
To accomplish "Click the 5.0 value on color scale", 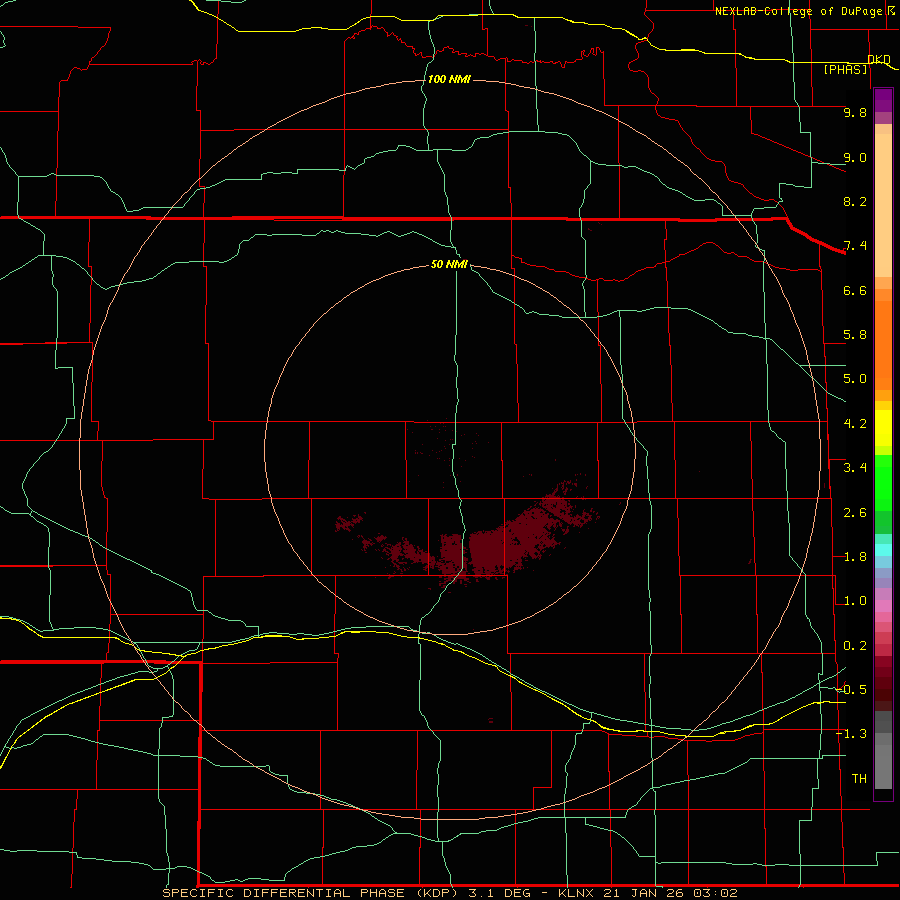I will 855,379.
